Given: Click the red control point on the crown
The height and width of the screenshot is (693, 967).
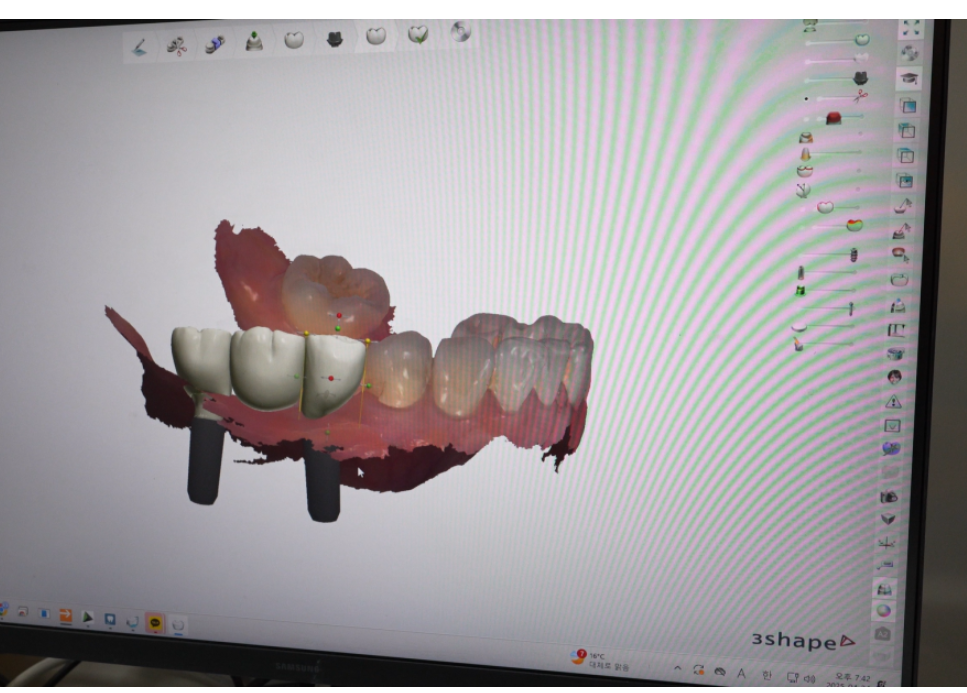Looking at the screenshot, I should 330,378.
